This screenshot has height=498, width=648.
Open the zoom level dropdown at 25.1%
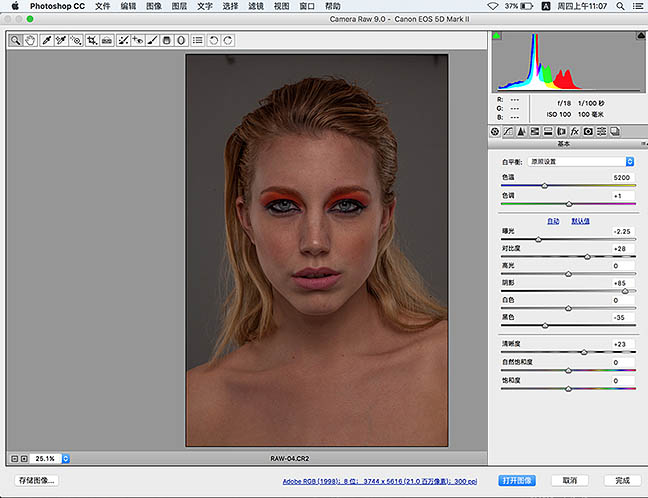pyautogui.click(x=66, y=458)
